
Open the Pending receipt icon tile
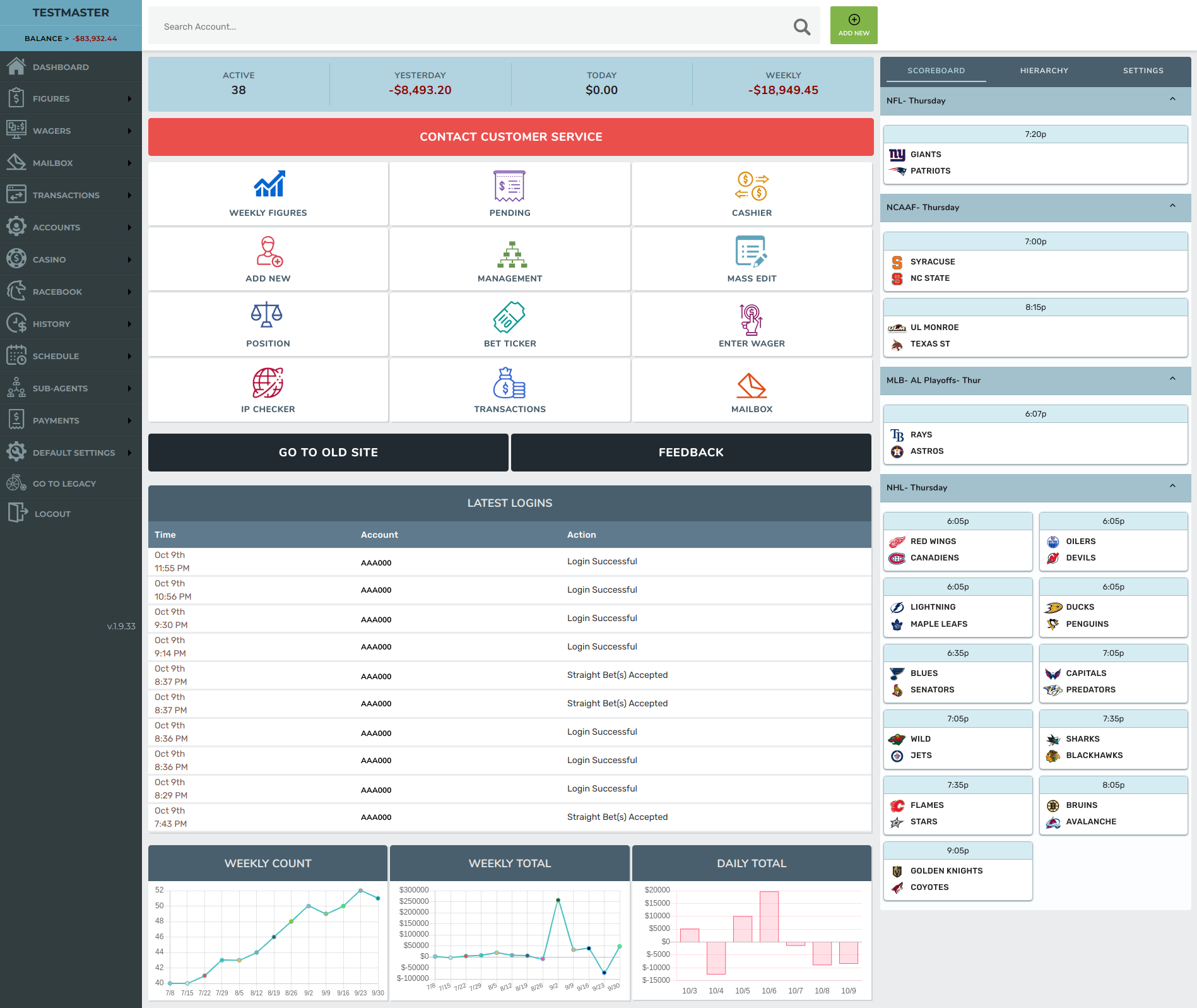click(x=510, y=186)
